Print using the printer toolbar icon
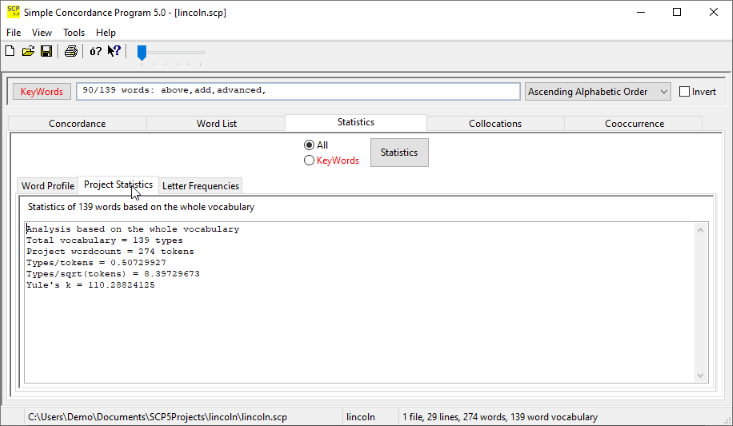This screenshot has width=733, height=426. coord(71,52)
